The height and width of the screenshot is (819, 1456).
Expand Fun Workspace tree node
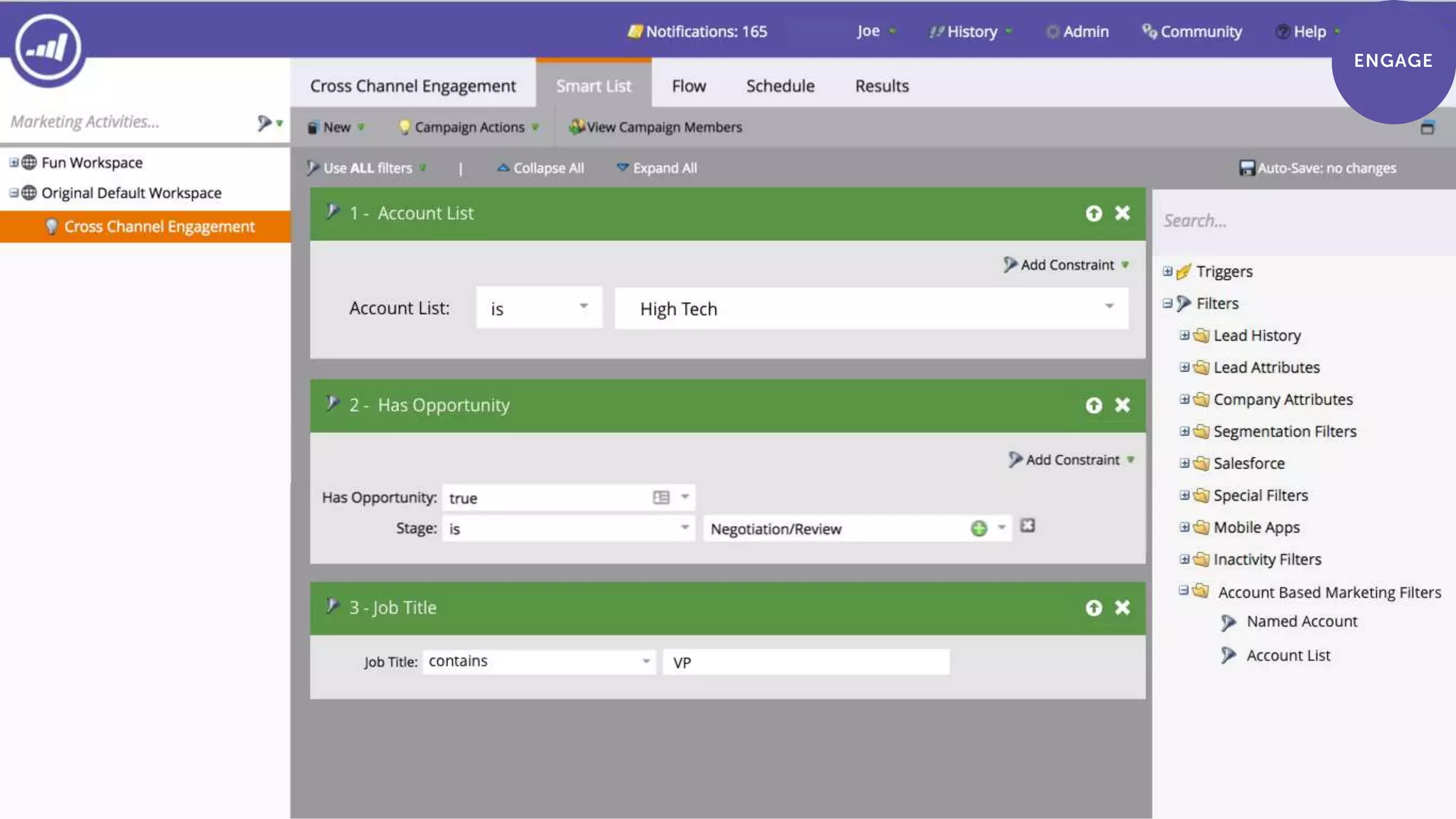(14, 162)
